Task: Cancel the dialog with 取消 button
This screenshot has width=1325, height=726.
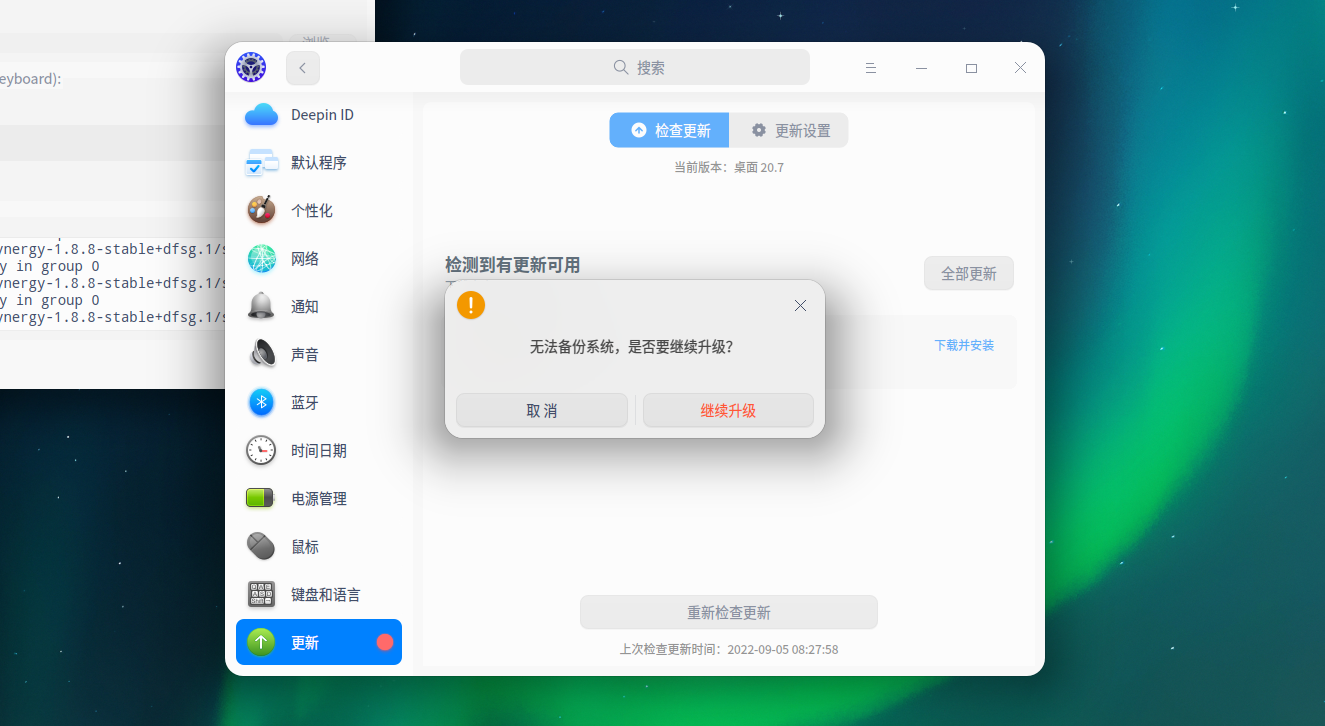Action: [x=542, y=410]
